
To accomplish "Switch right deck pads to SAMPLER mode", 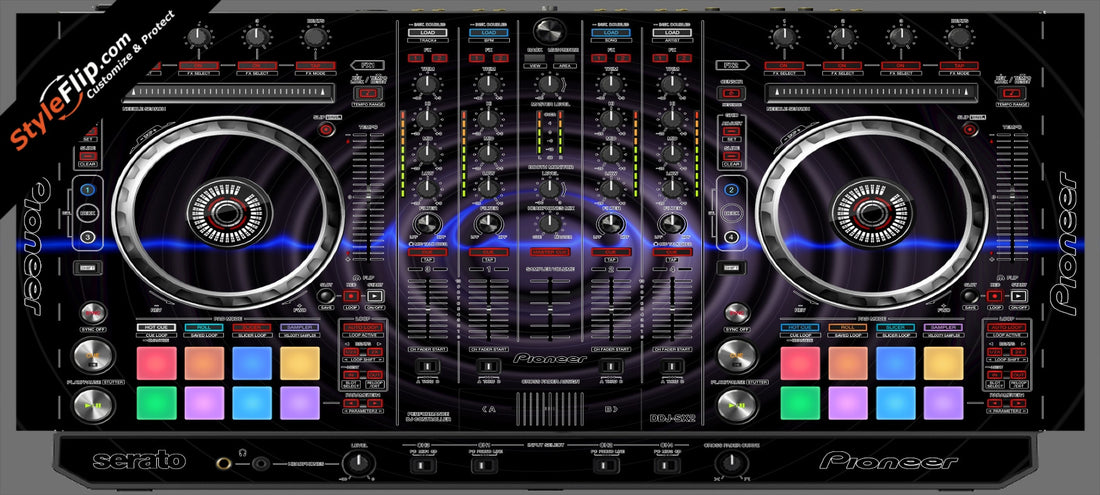I will (944, 327).
